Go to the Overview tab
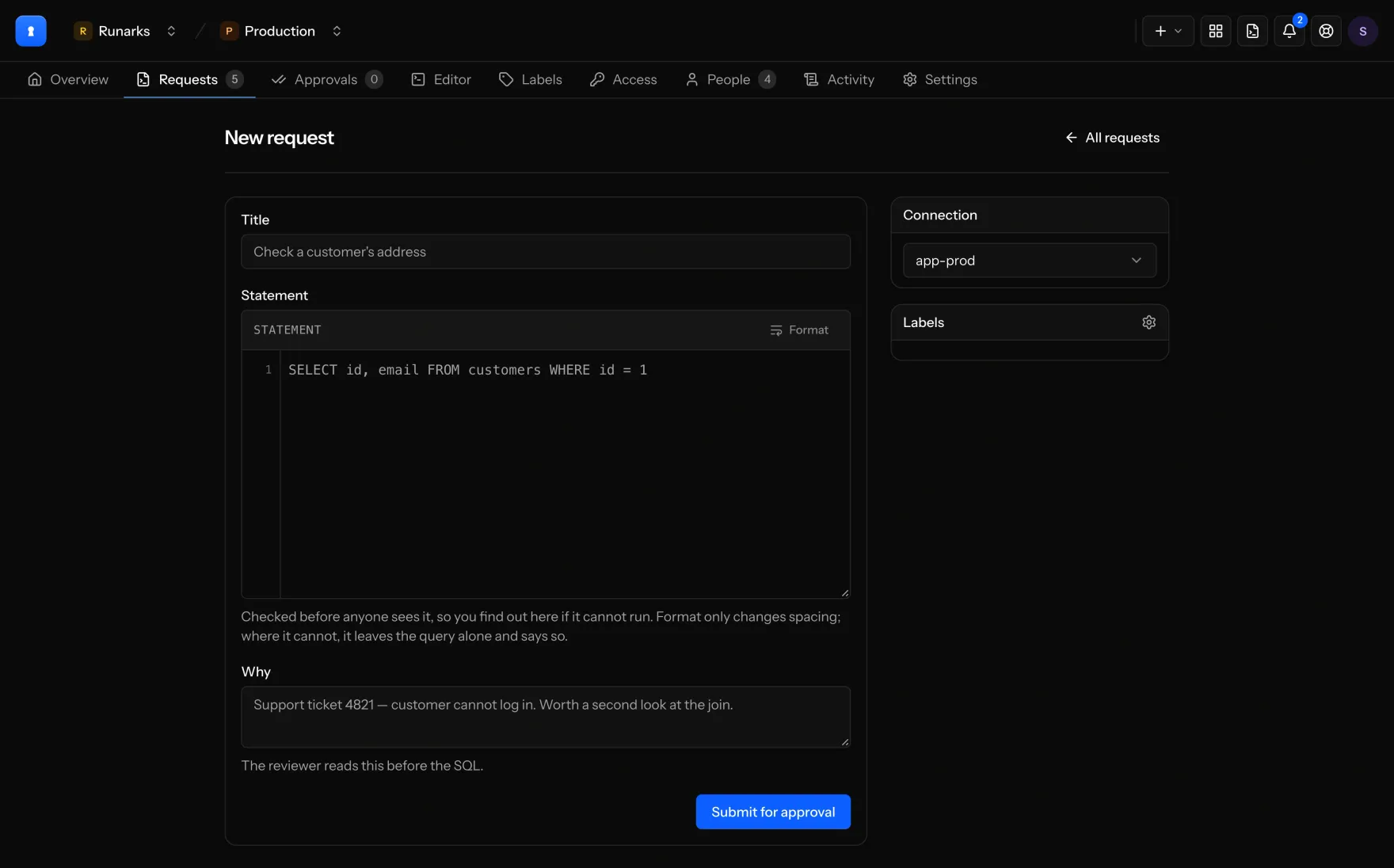1394x868 pixels. tap(68, 79)
